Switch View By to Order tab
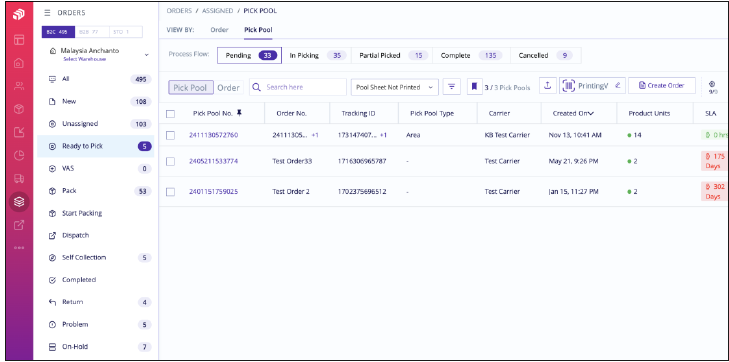This screenshot has height=362, width=729. 219,30
